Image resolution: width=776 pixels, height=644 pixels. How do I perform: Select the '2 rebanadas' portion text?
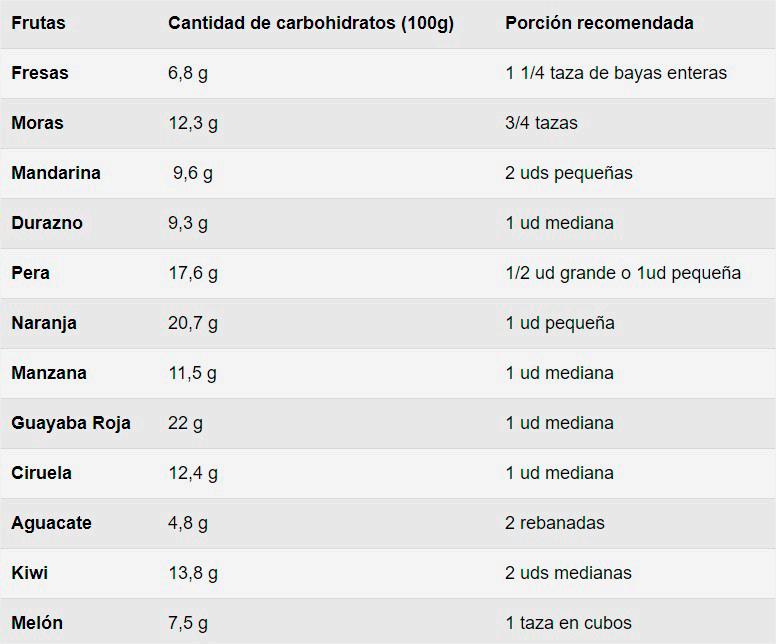pyautogui.click(x=555, y=523)
